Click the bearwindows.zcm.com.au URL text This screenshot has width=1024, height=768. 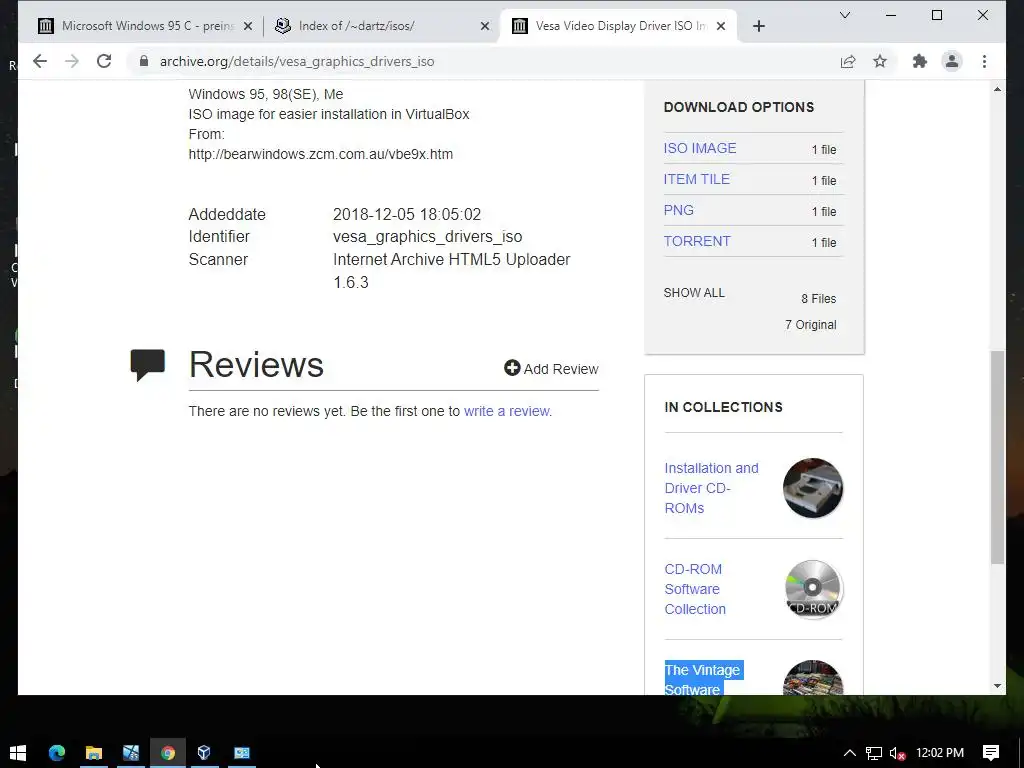tap(321, 154)
